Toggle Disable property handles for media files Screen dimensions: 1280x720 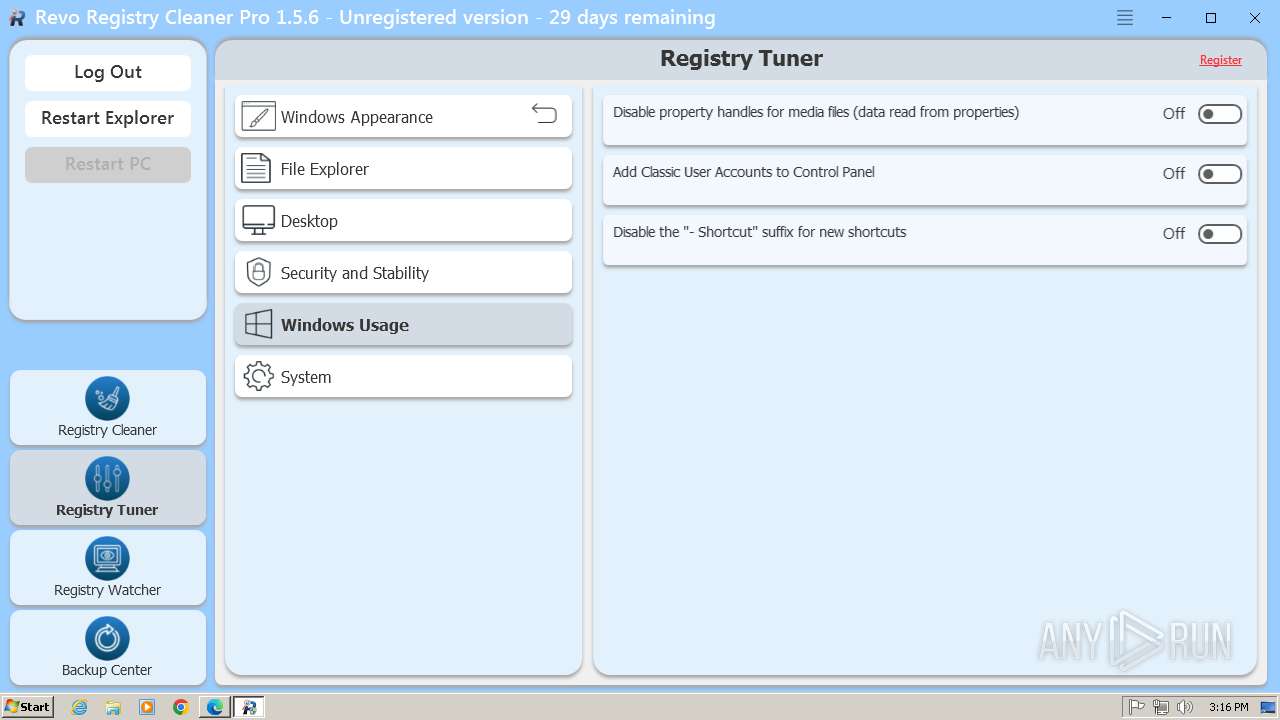tap(1220, 114)
